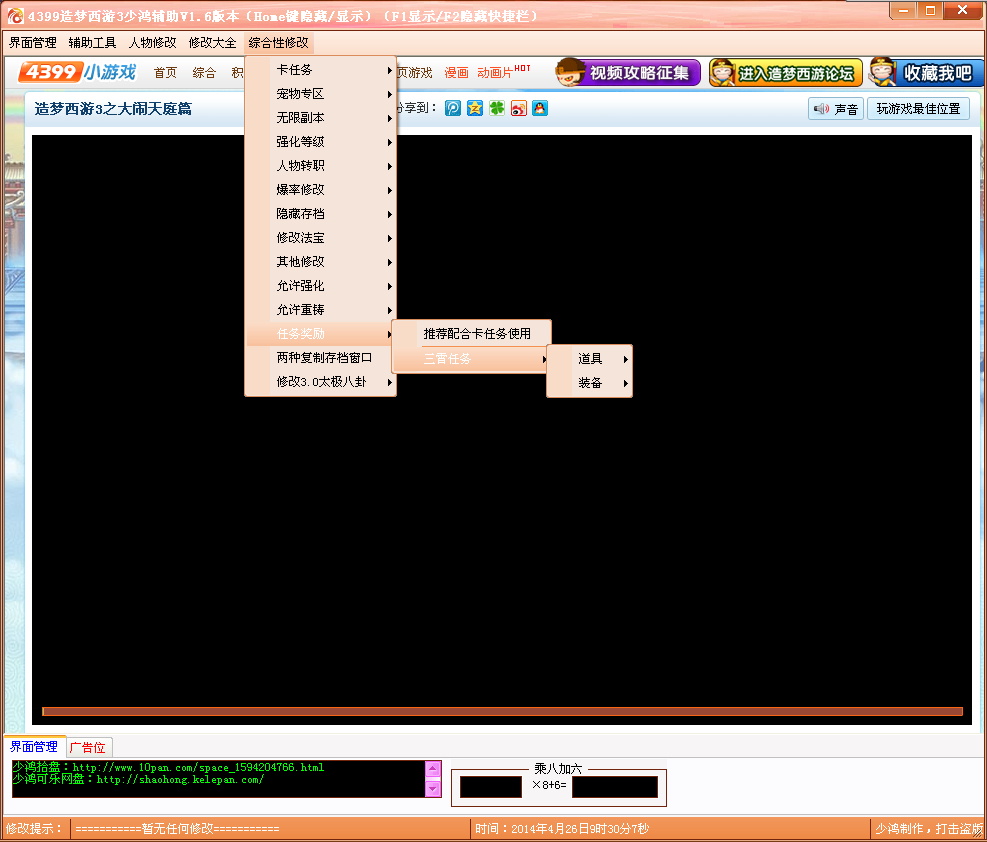Expand 无限副本 submenu
Image resolution: width=987 pixels, height=842 pixels.
[x=321, y=118]
